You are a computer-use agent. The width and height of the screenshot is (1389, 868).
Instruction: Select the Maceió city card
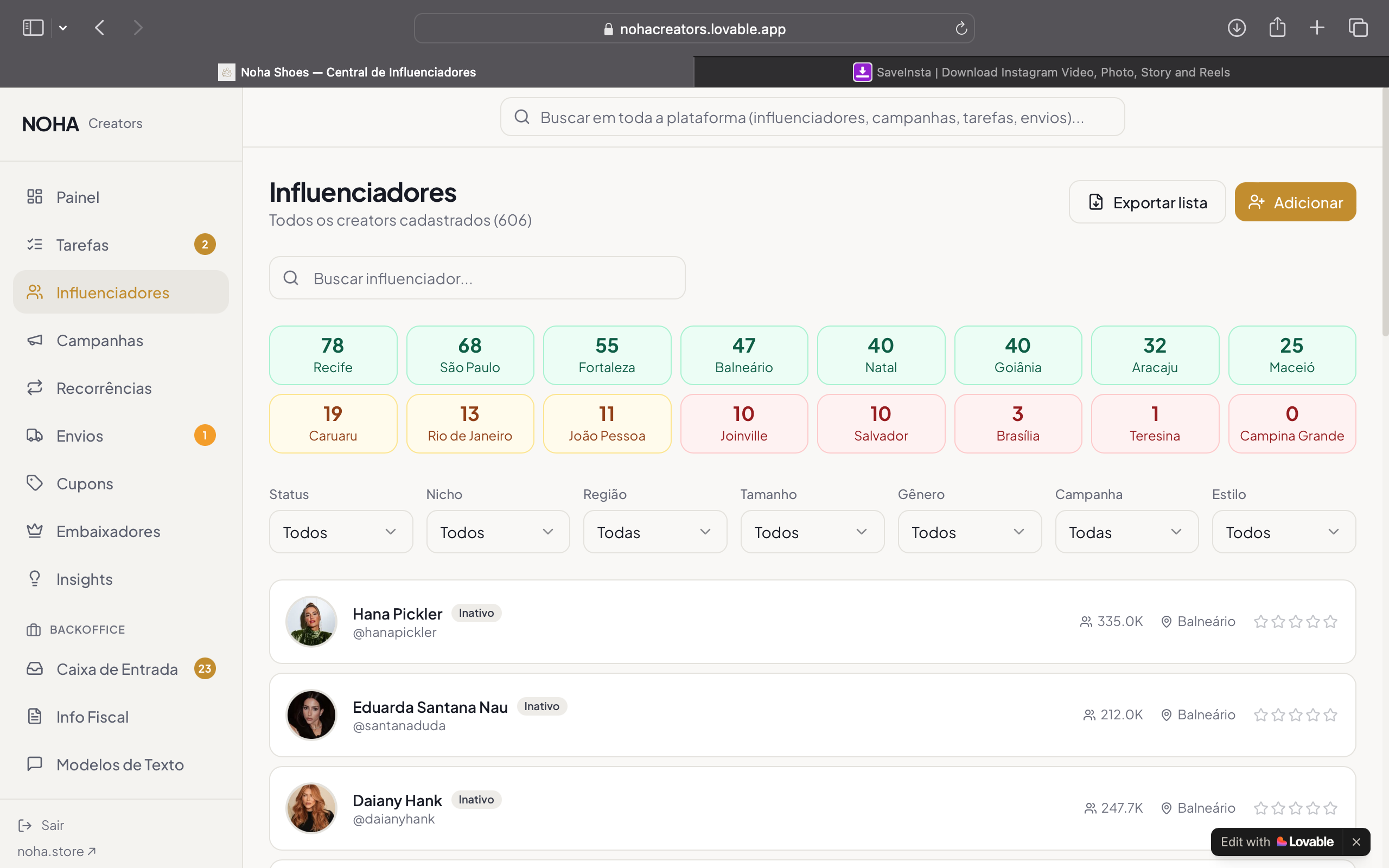pyautogui.click(x=1292, y=355)
